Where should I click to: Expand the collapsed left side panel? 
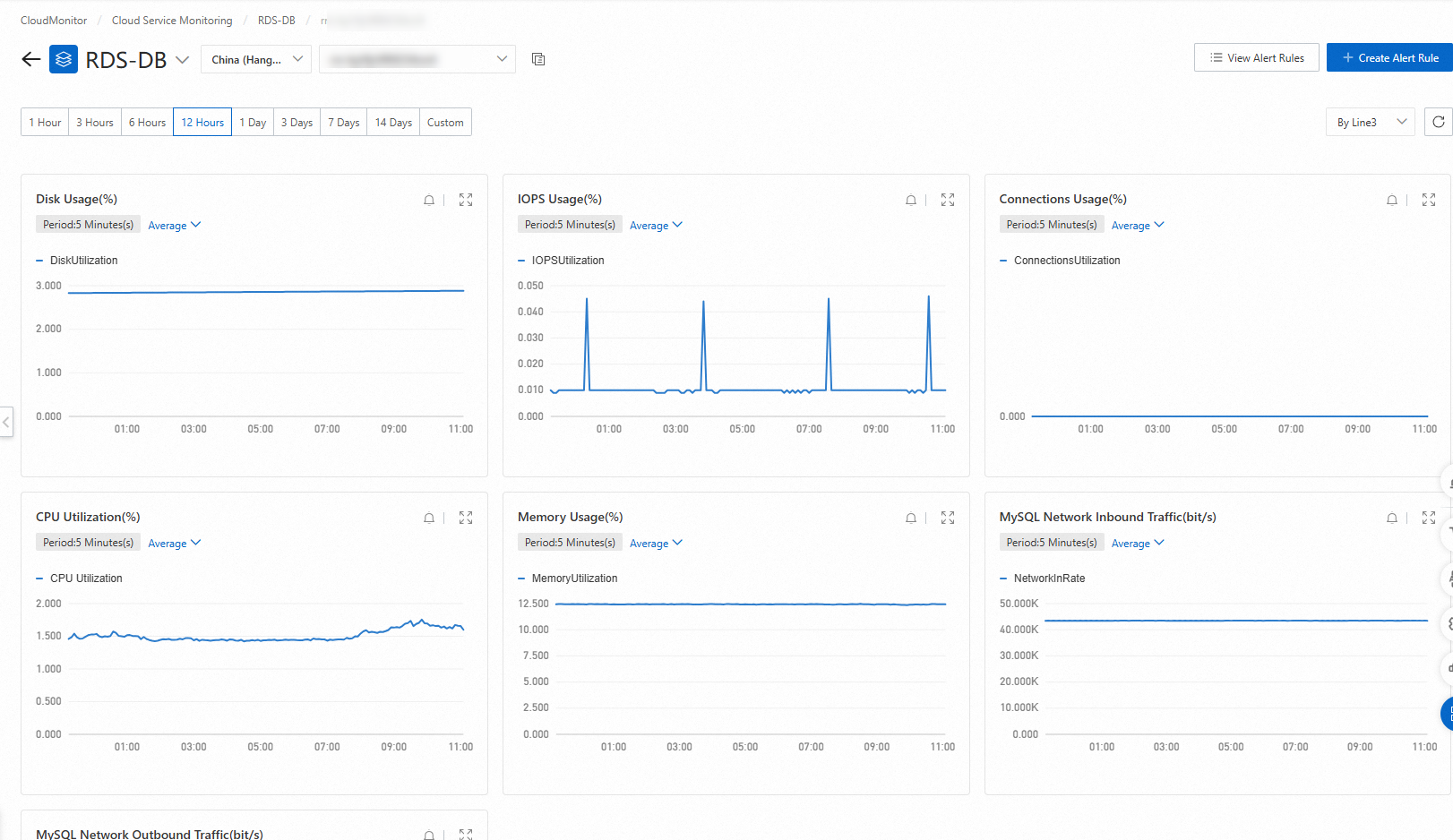pos(5,422)
